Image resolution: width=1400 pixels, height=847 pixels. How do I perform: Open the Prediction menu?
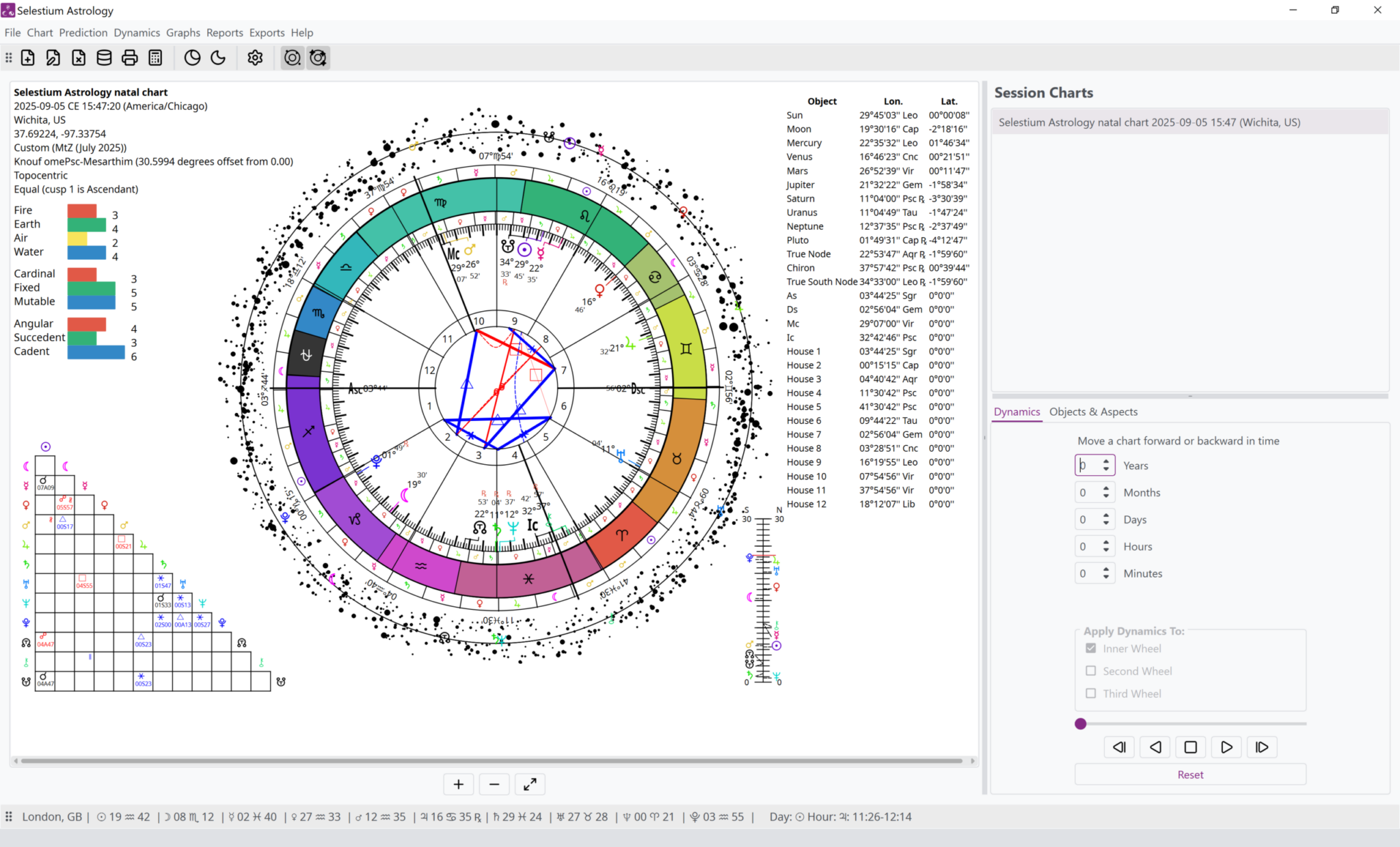[83, 32]
